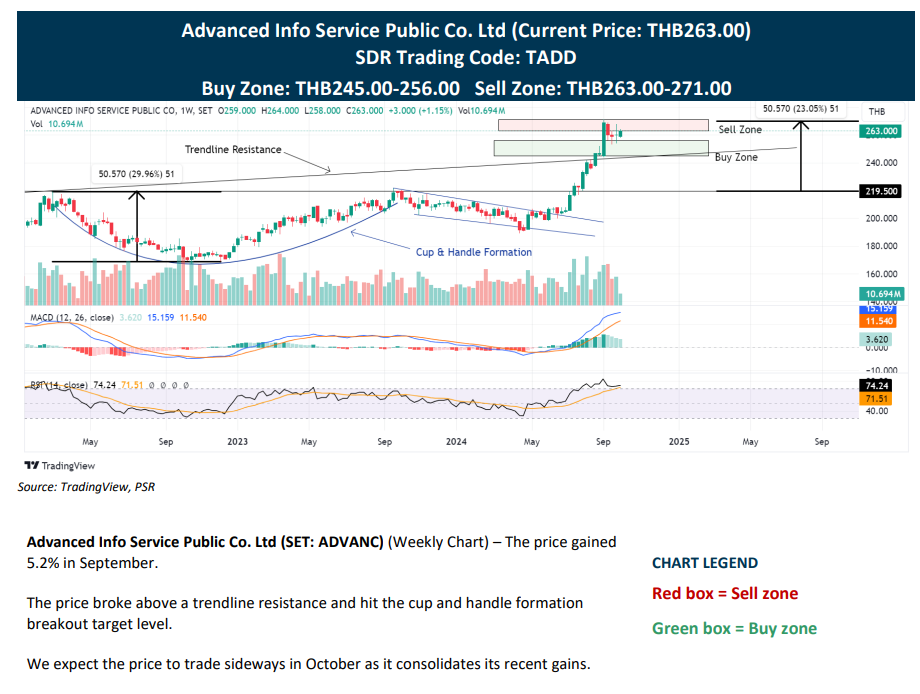Viewport: 920px width, 694px height.
Task: Click the 'Source: TradingView, PSR' caption
Action: pos(86,487)
